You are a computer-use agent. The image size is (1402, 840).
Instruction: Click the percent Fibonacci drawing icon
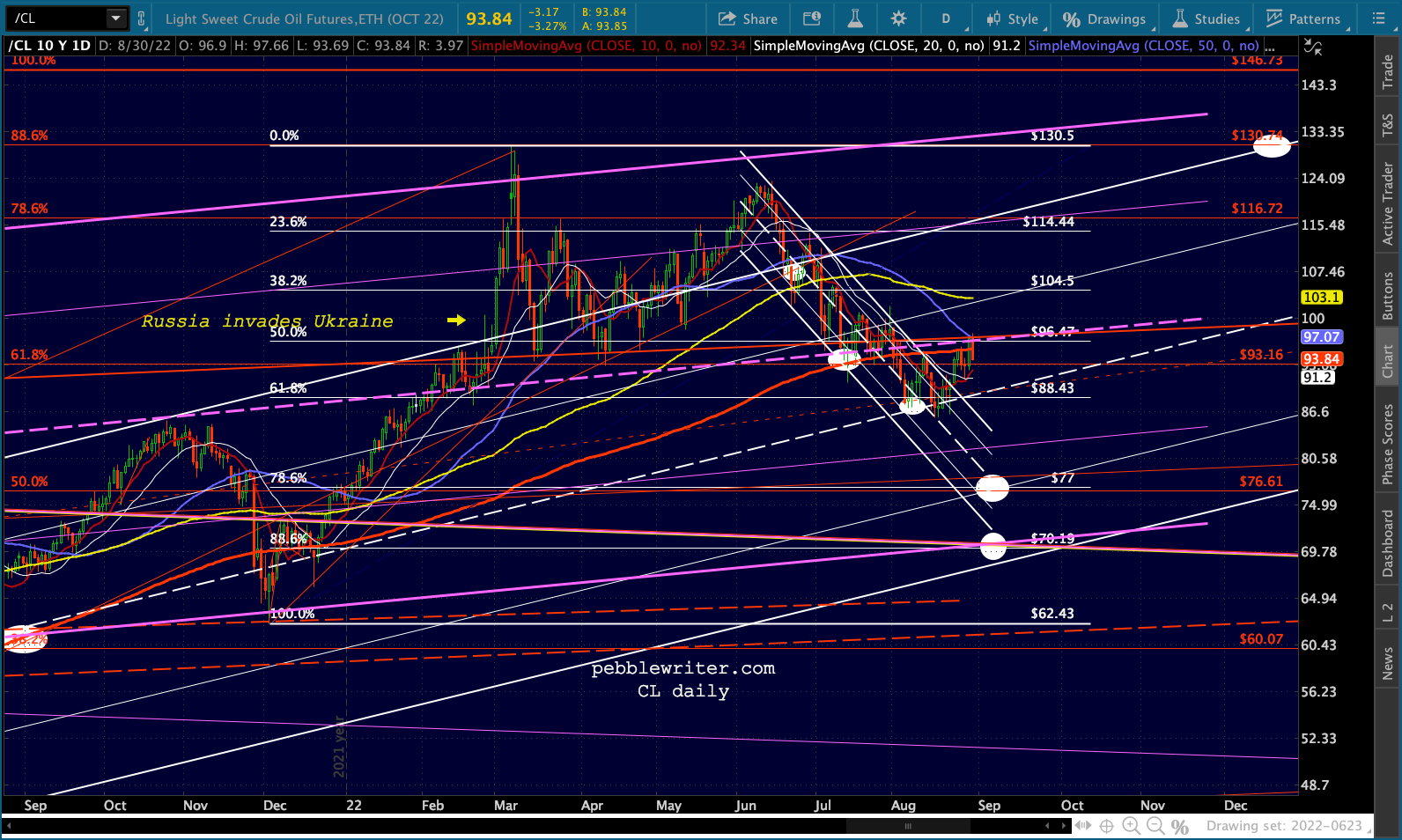1180,827
